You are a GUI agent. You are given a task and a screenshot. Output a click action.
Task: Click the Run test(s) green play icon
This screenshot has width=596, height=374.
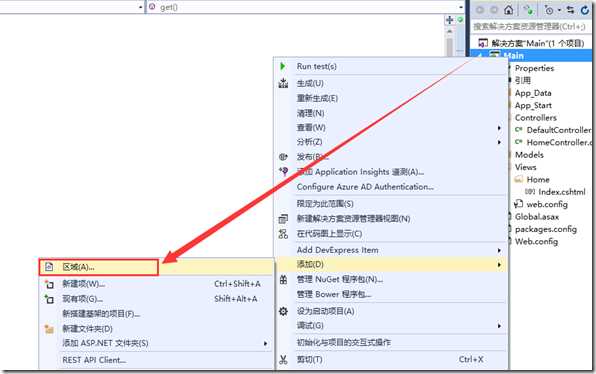tap(282, 66)
